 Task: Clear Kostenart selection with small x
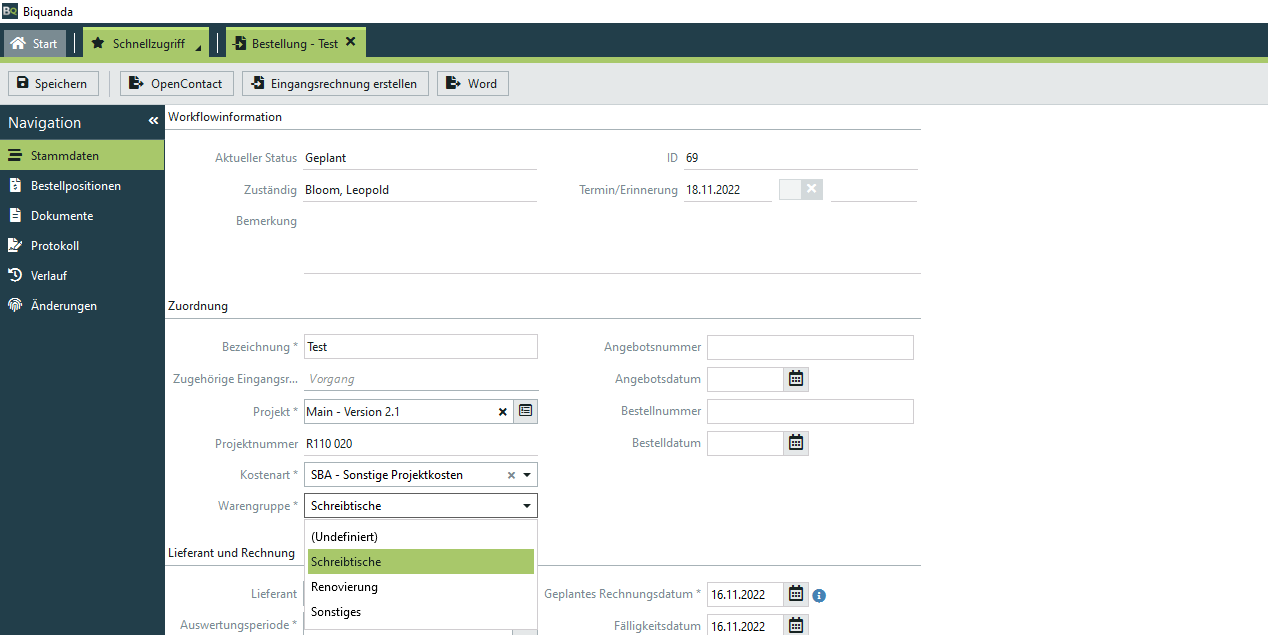pos(511,475)
